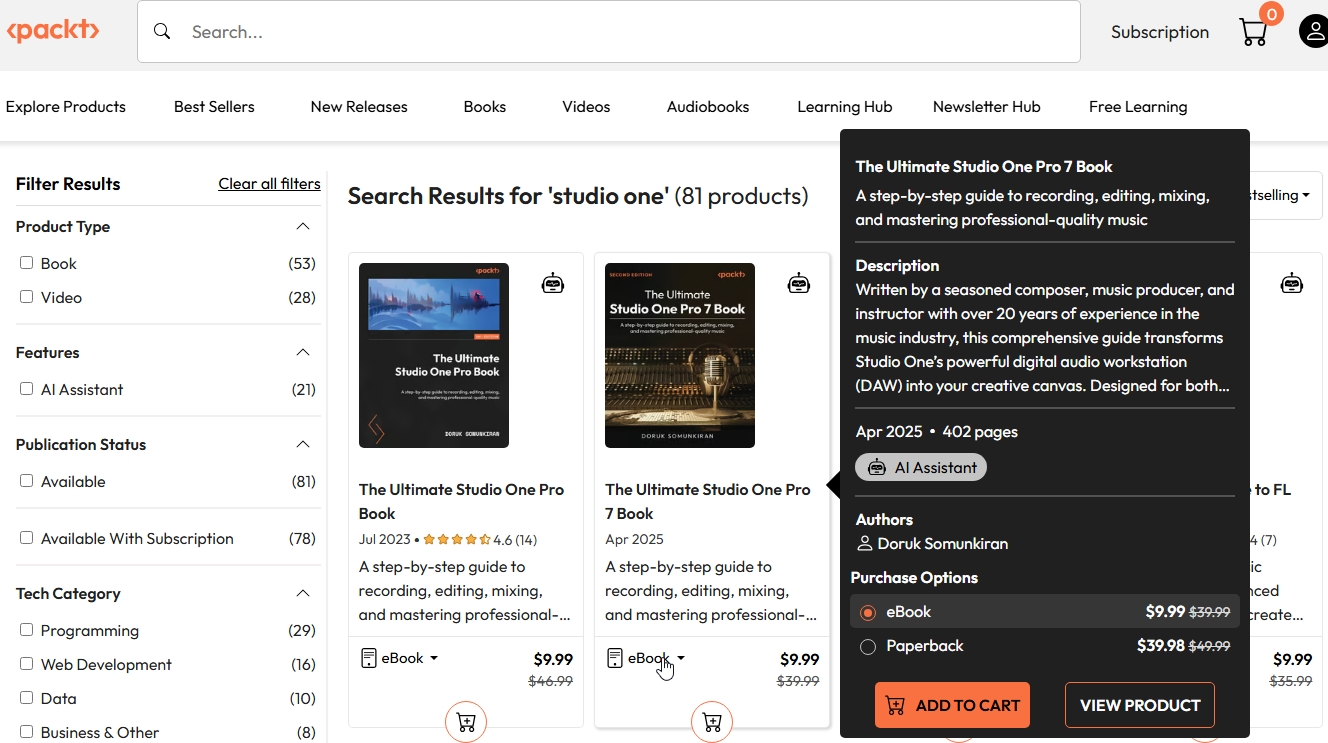Open the Videos menu item
The height and width of the screenshot is (743, 1328).
pyautogui.click(x=586, y=107)
